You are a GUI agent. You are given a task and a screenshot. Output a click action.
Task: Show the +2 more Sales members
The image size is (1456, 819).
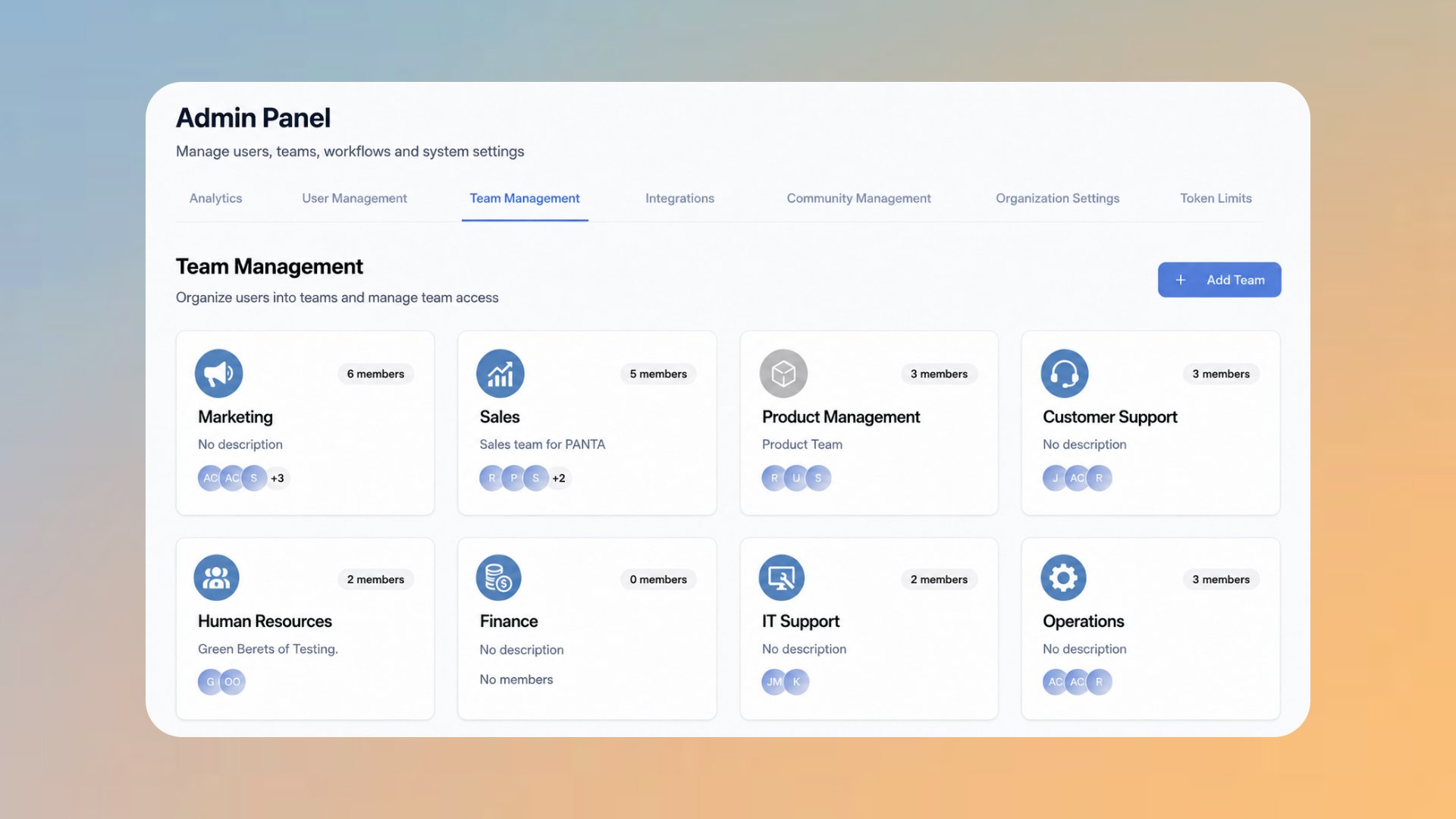coord(559,478)
